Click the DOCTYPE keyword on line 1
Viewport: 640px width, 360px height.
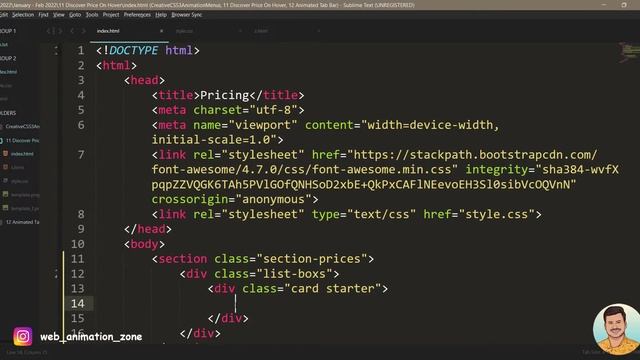click(x=133, y=51)
